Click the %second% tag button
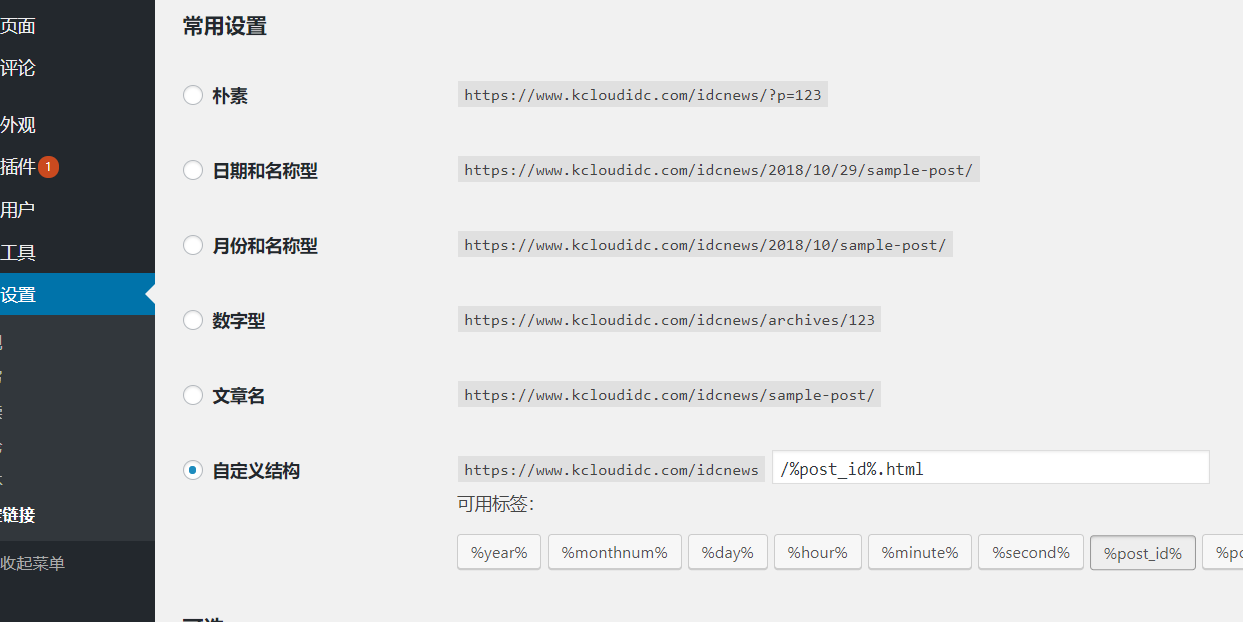The height and width of the screenshot is (622, 1243). click(x=1030, y=552)
